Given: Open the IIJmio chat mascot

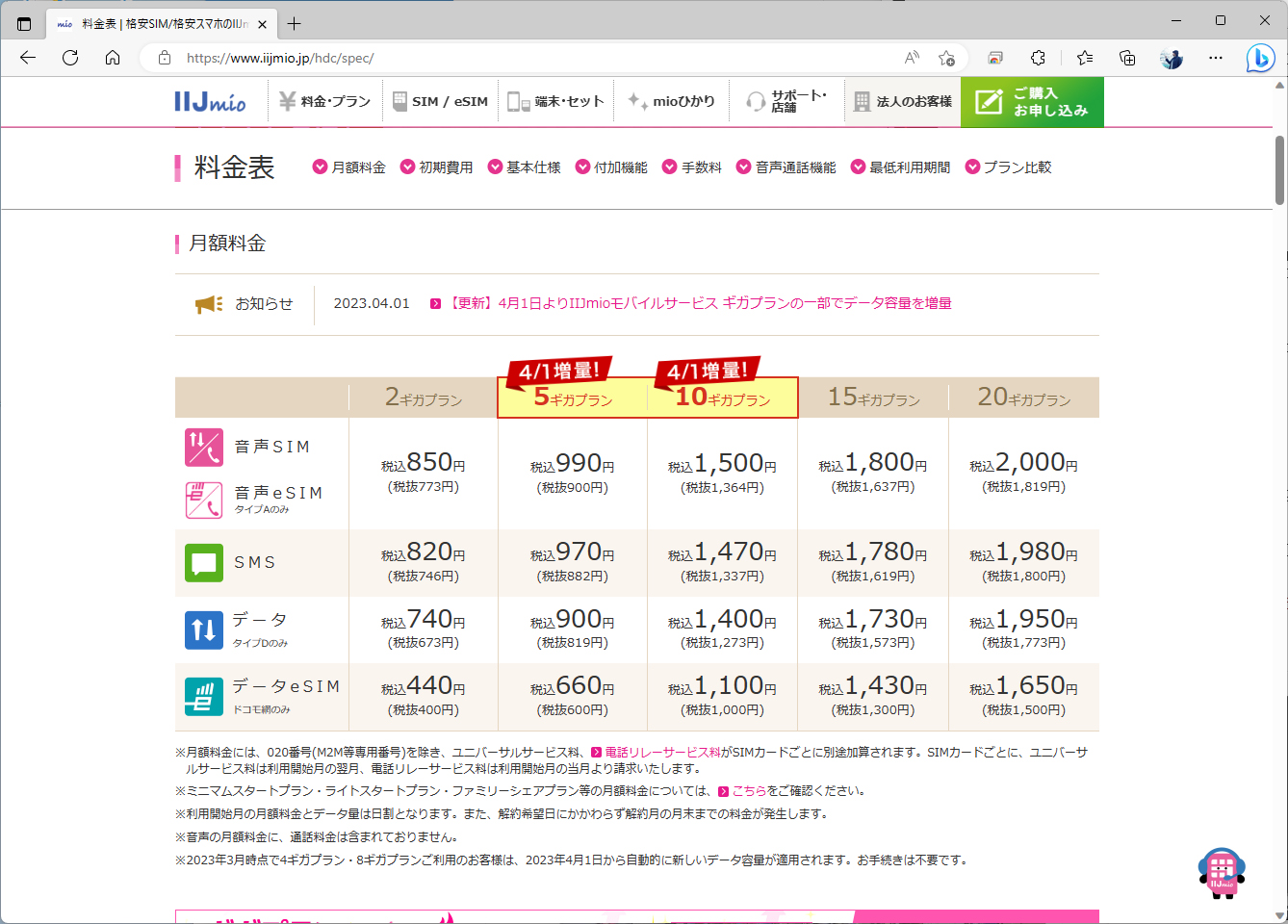Looking at the screenshot, I should [1222, 873].
